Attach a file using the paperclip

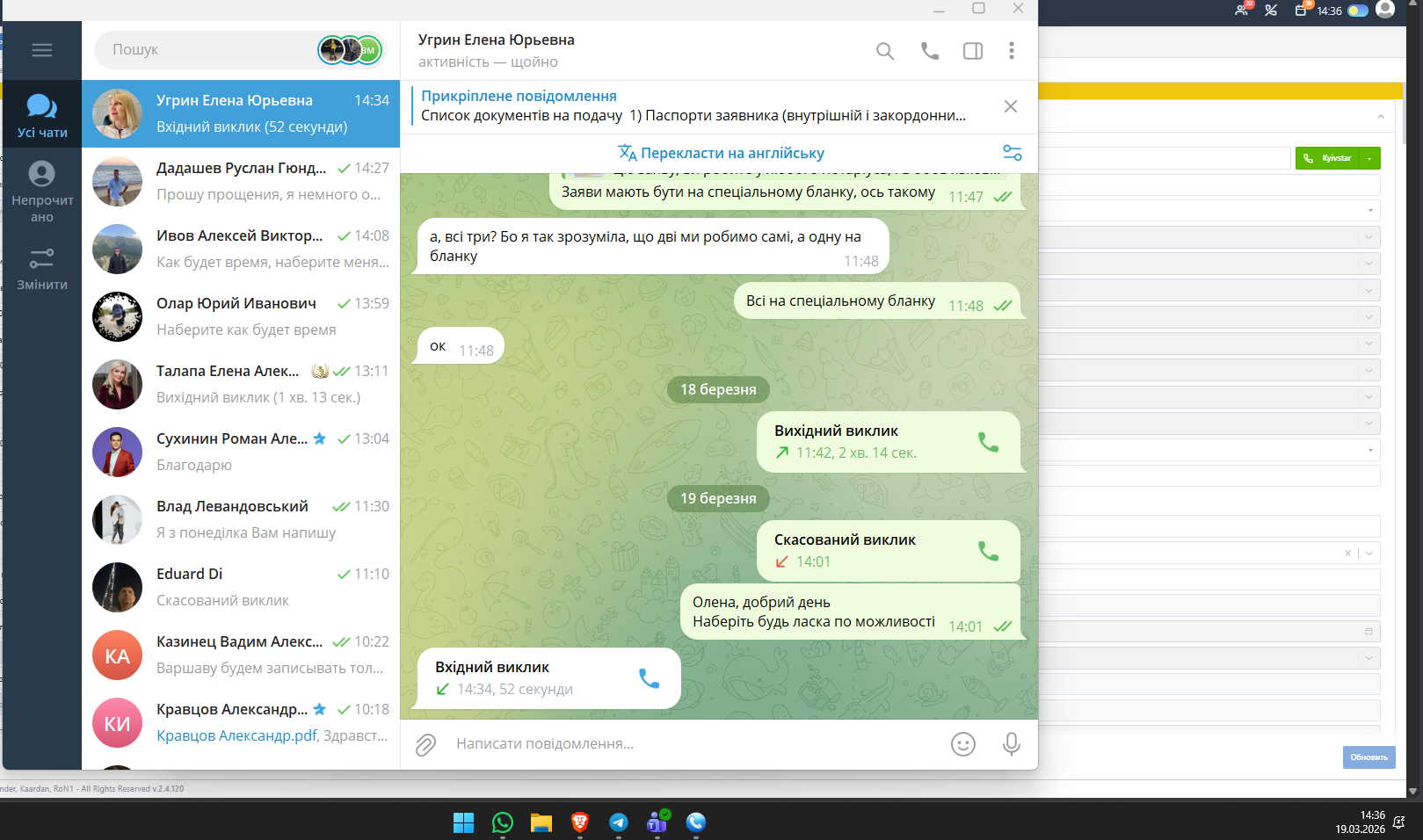pos(425,745)
